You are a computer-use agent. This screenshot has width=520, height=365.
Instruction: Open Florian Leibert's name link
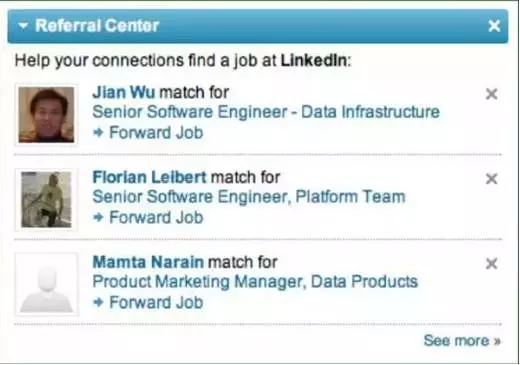149,177
